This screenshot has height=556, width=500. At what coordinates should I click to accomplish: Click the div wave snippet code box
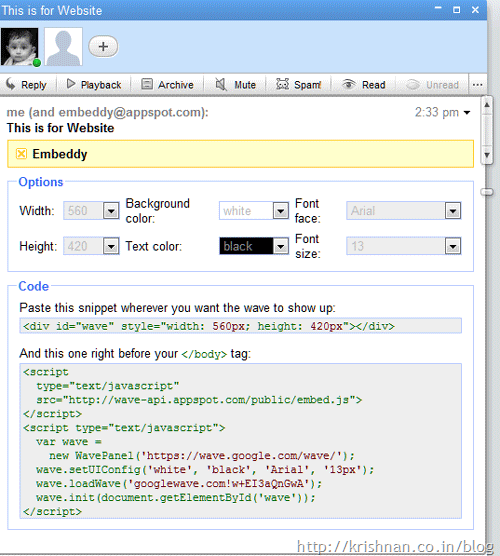(x=240, y=326)
